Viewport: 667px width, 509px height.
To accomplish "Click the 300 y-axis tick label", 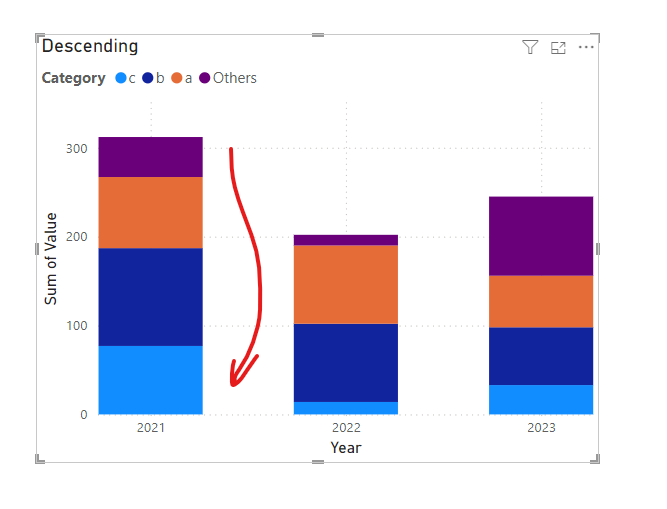I will click(77, 149).
